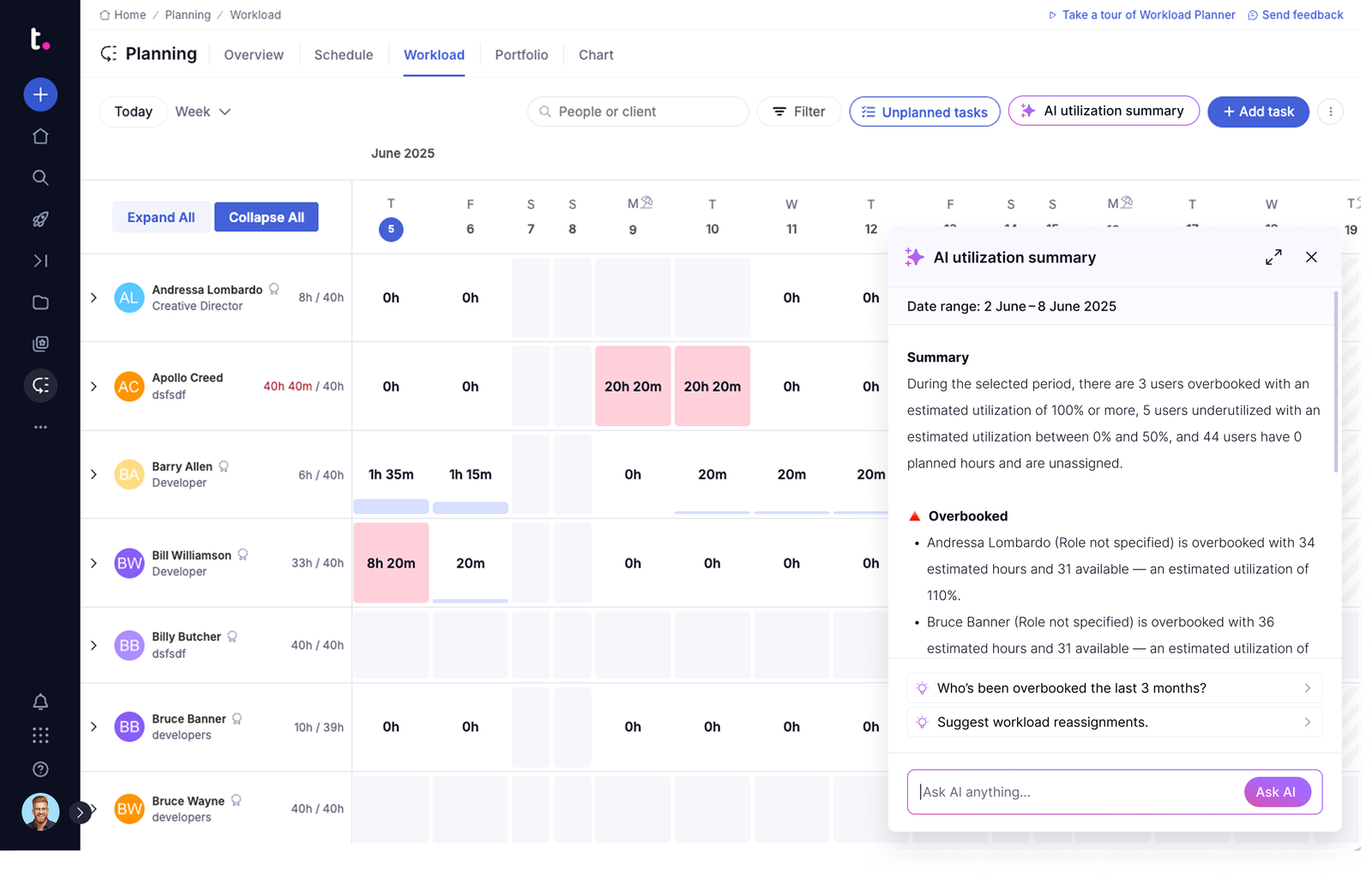Image resolution: width=1372 pixels, height=877 pixels.
Task: Click Apollo Creed's AC avatar
Action: (129, 387)
